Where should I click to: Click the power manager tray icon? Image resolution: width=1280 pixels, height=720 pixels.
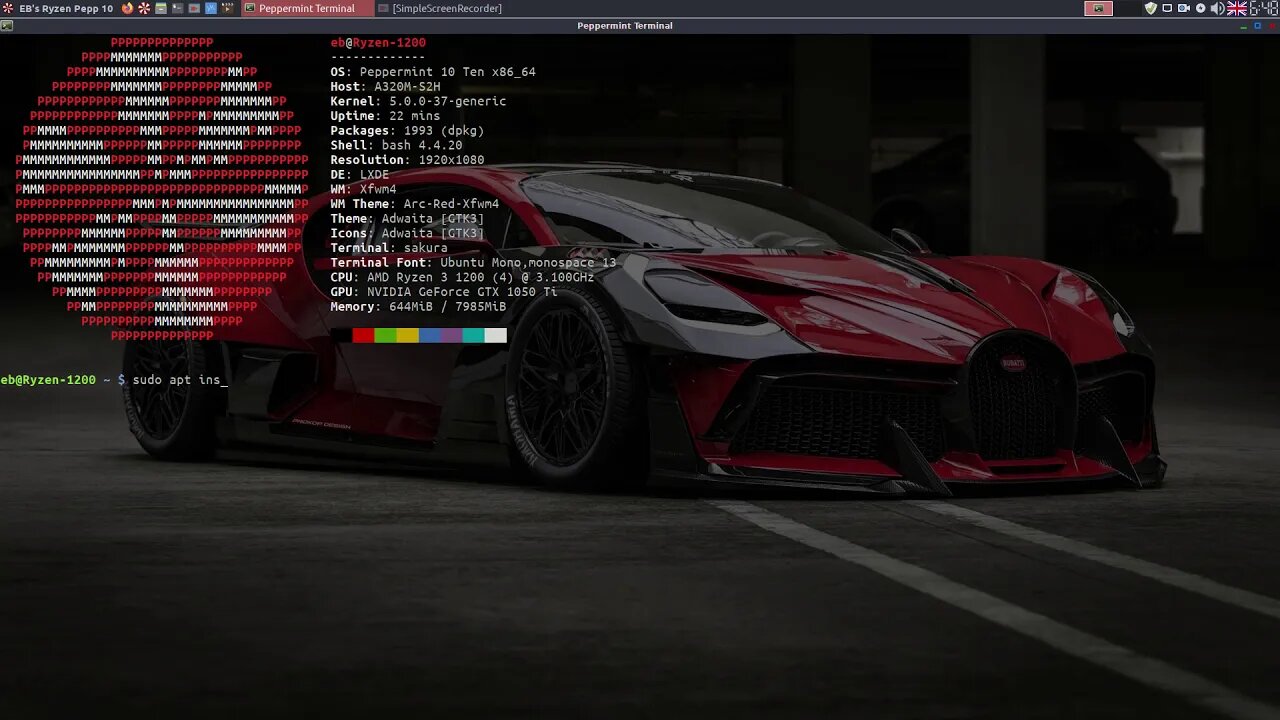[1200, 8]
